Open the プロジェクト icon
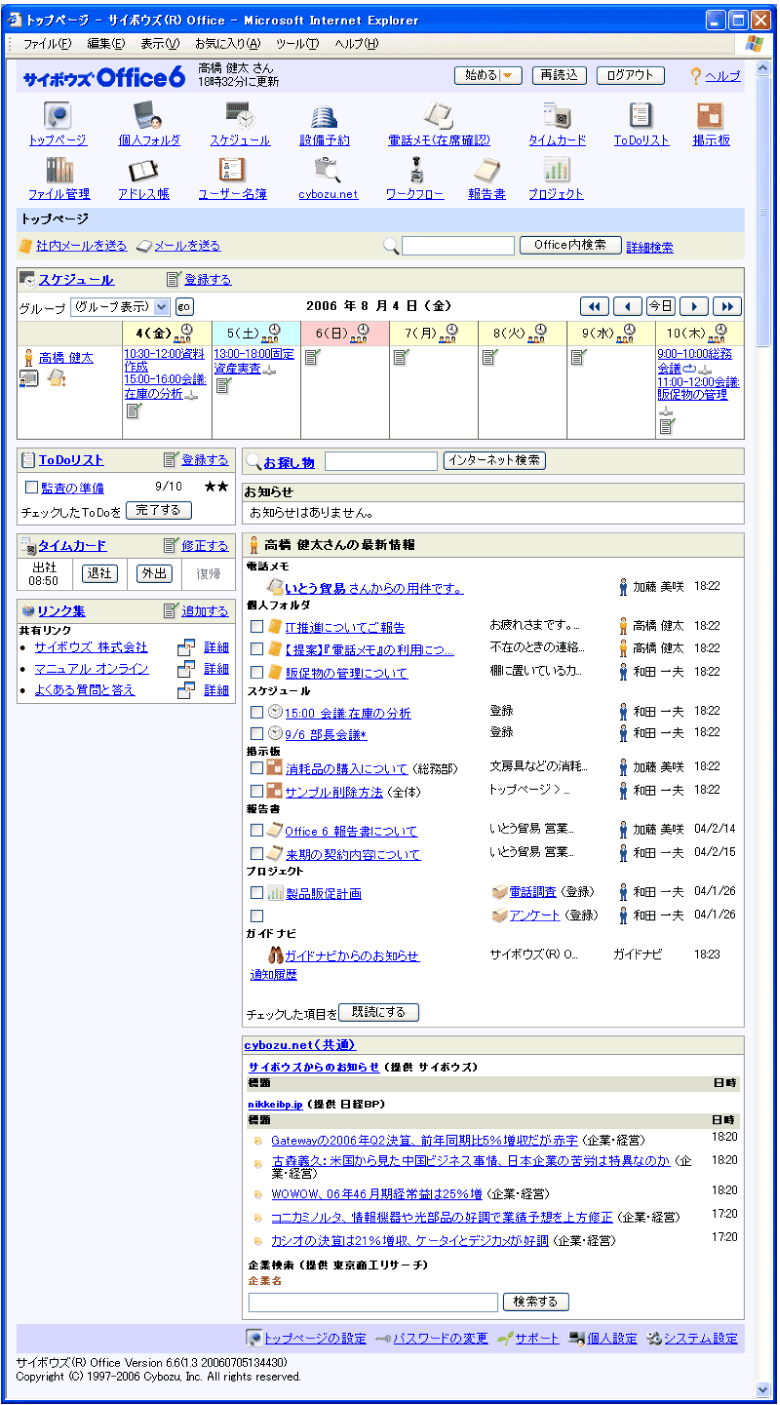The image size is (780, 1405). [557, 169]
